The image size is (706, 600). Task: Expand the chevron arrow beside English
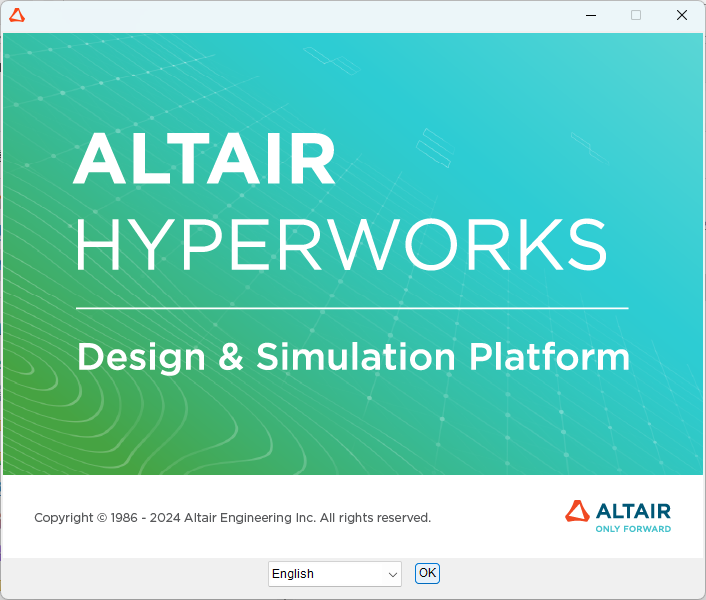[x=392, y=574]
